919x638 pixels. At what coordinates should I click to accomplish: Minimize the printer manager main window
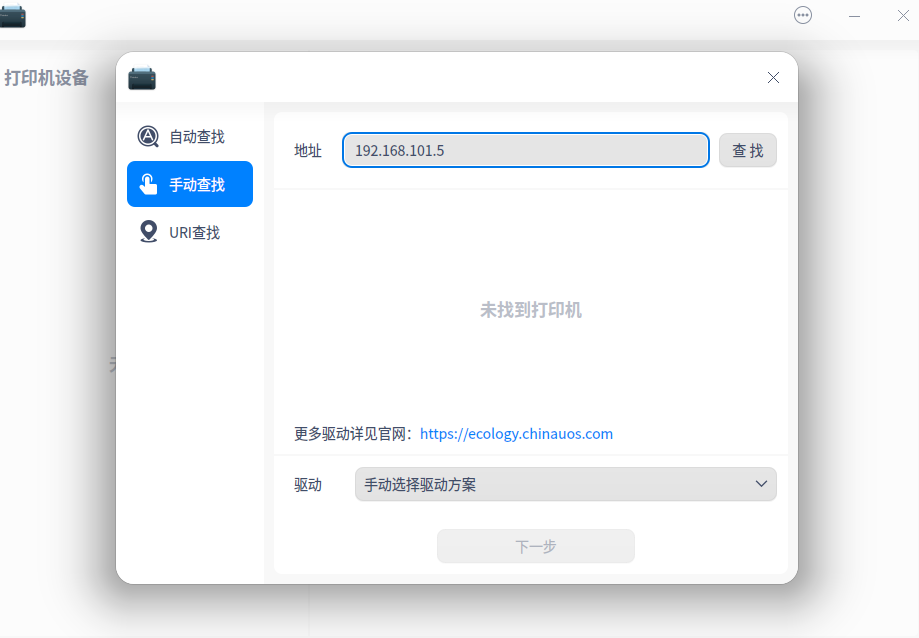855,16
